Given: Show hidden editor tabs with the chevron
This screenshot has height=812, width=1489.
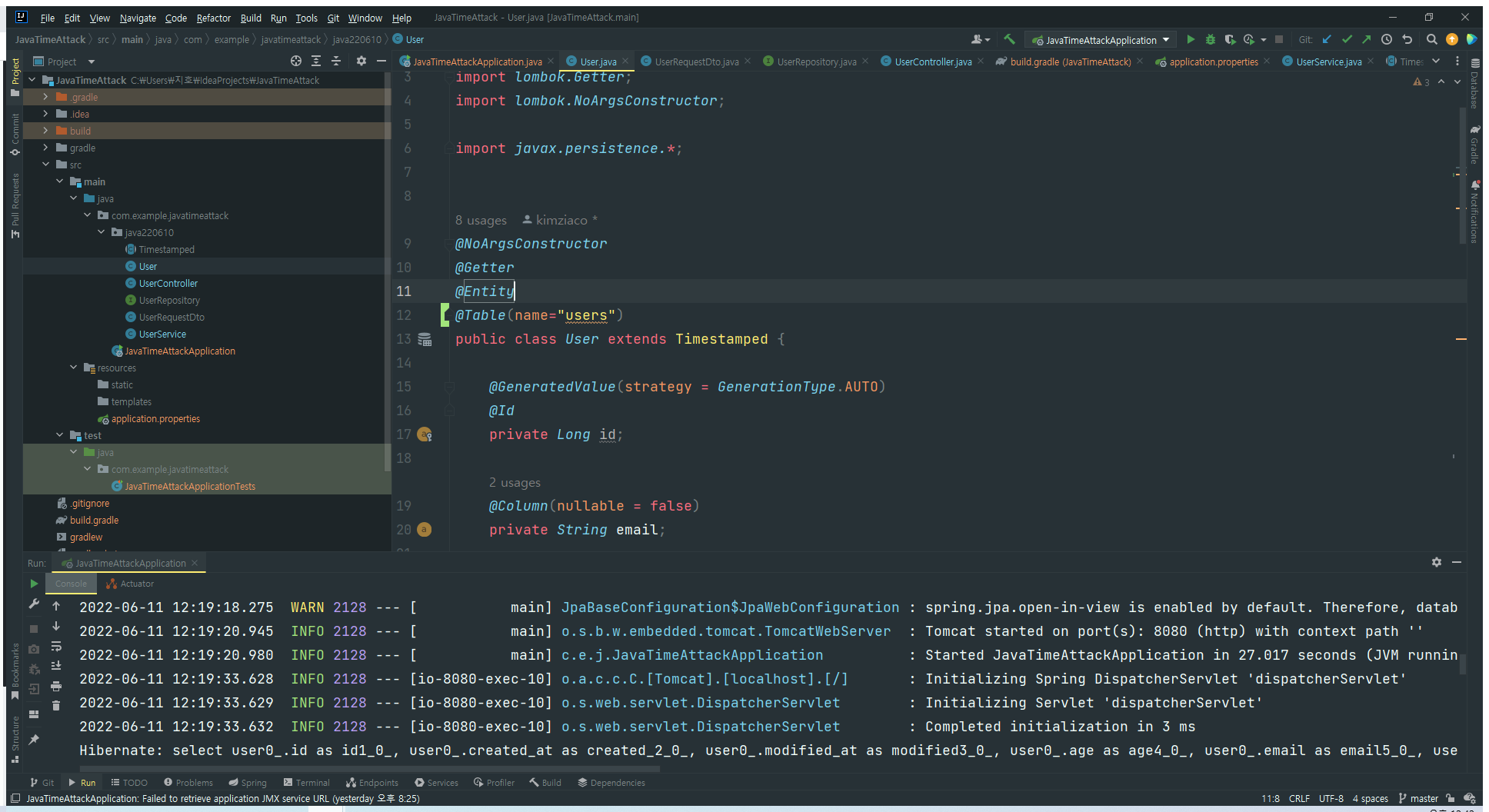Looking at the screenshot, I should (1436, 61).
